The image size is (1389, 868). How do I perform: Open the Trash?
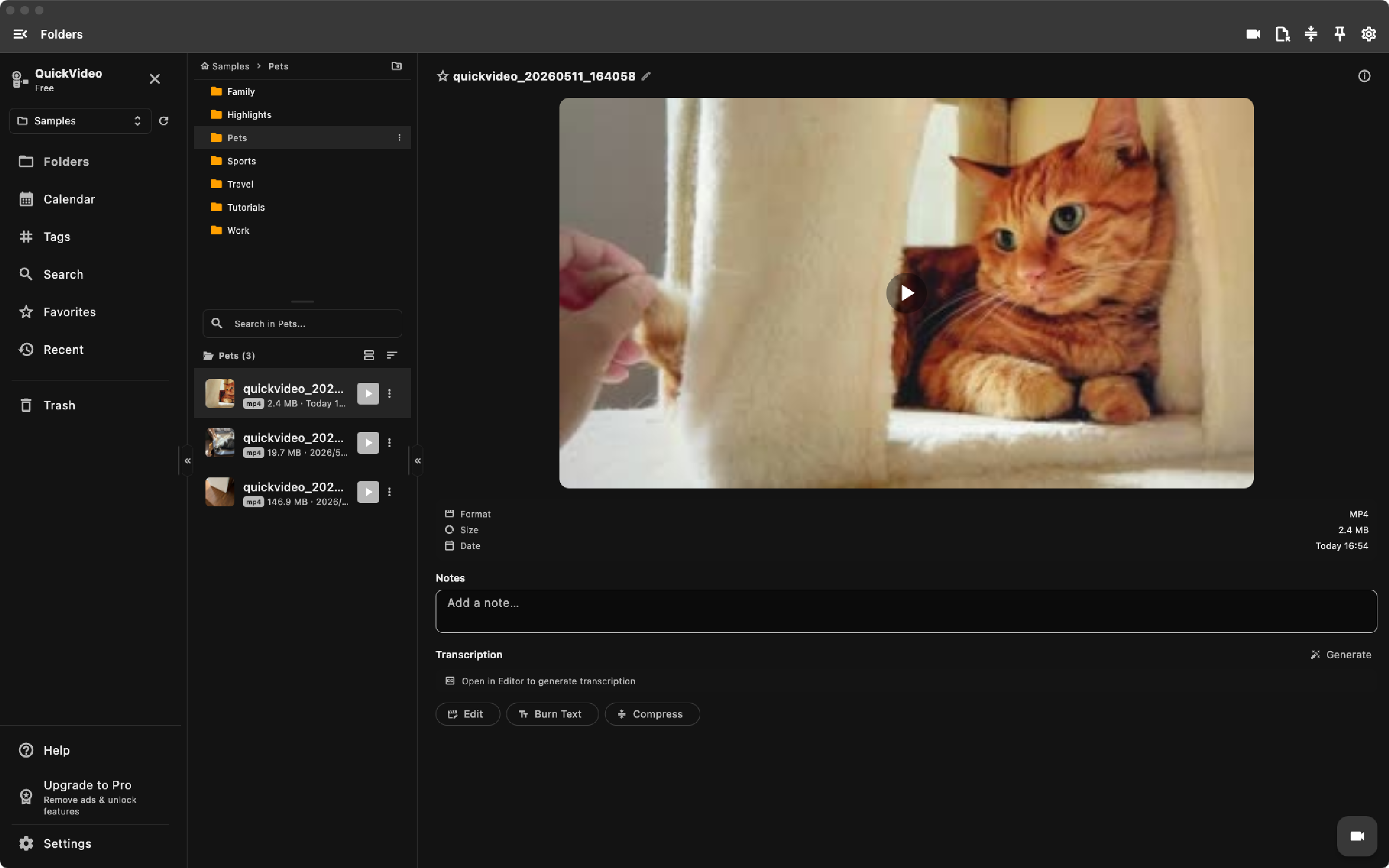click(91, 405)
